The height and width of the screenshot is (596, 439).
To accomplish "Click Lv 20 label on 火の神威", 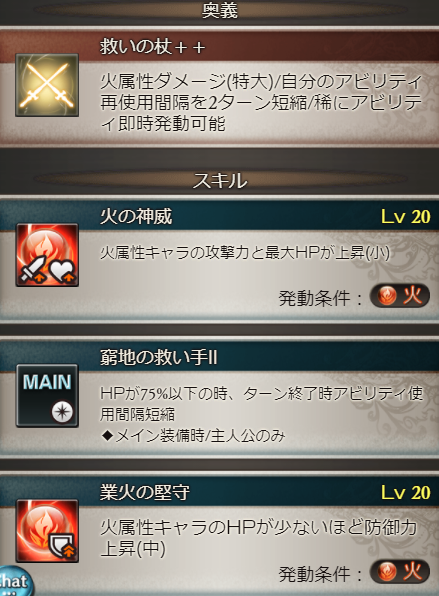I will (406, 217).
